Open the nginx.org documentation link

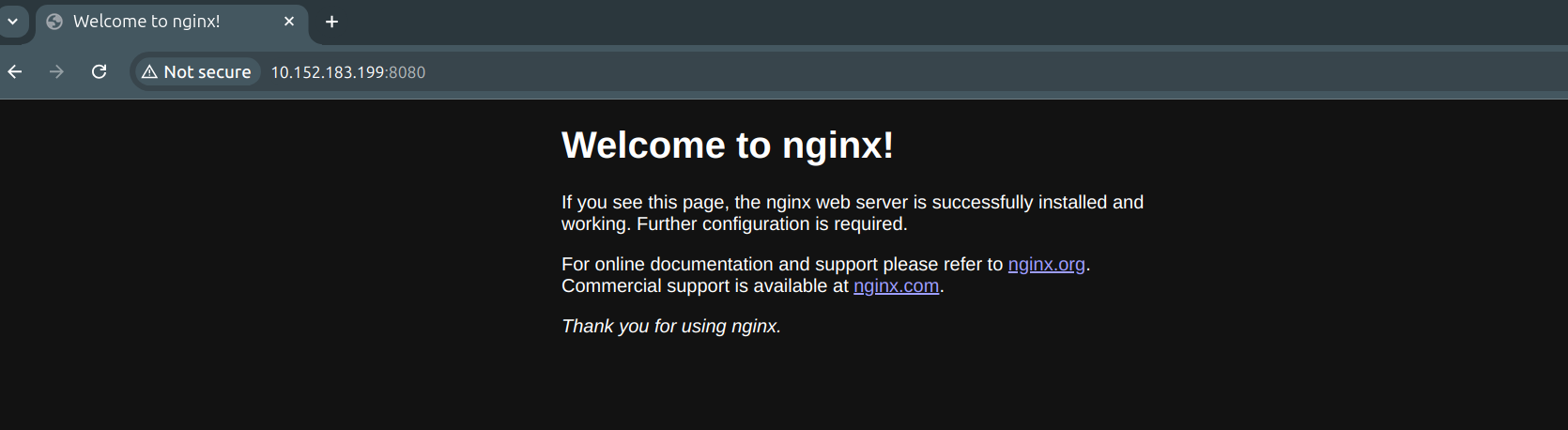pyautogui.click(x=1046, y=265)
